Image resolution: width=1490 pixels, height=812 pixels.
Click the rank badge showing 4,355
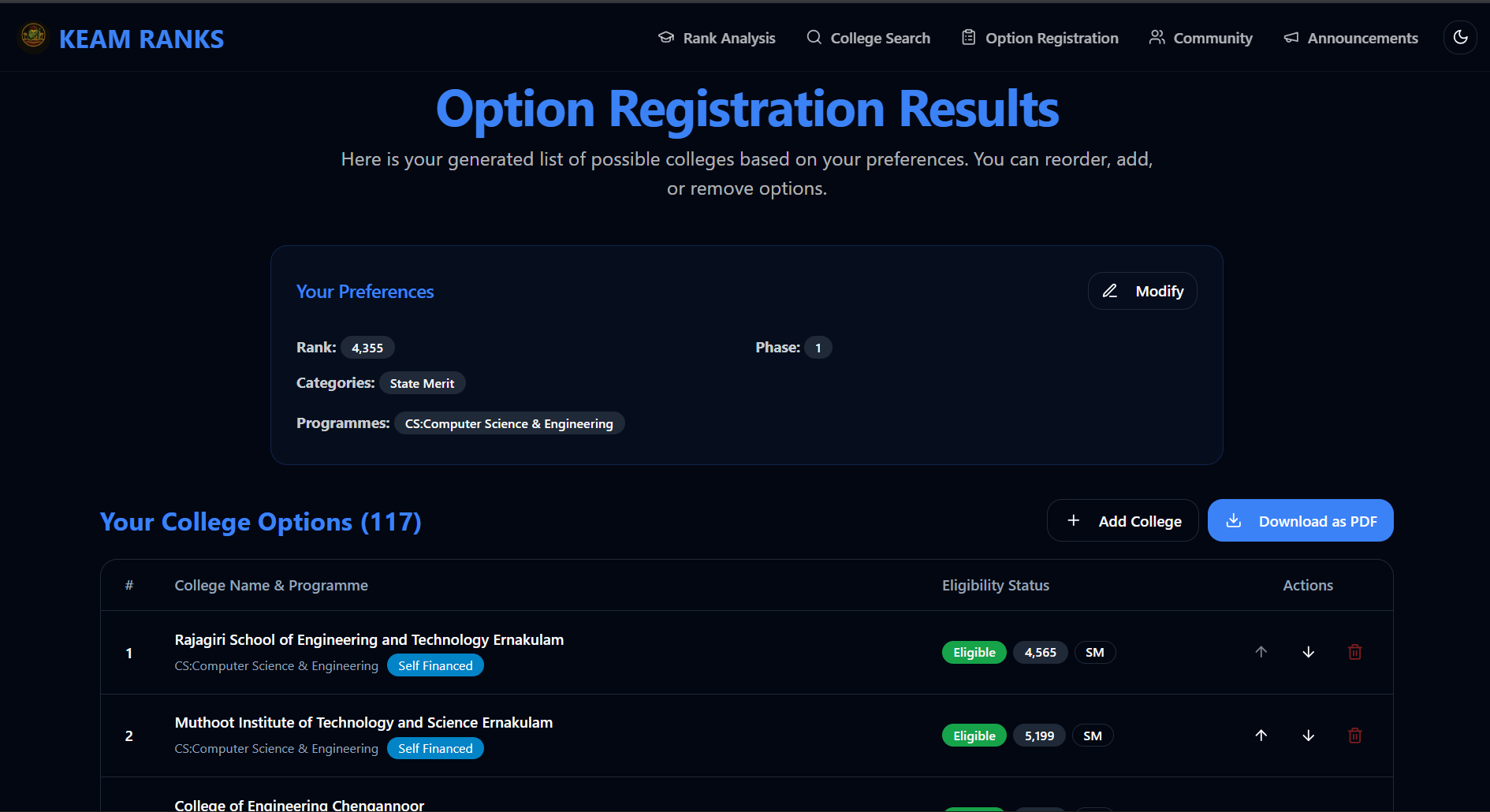367,347
